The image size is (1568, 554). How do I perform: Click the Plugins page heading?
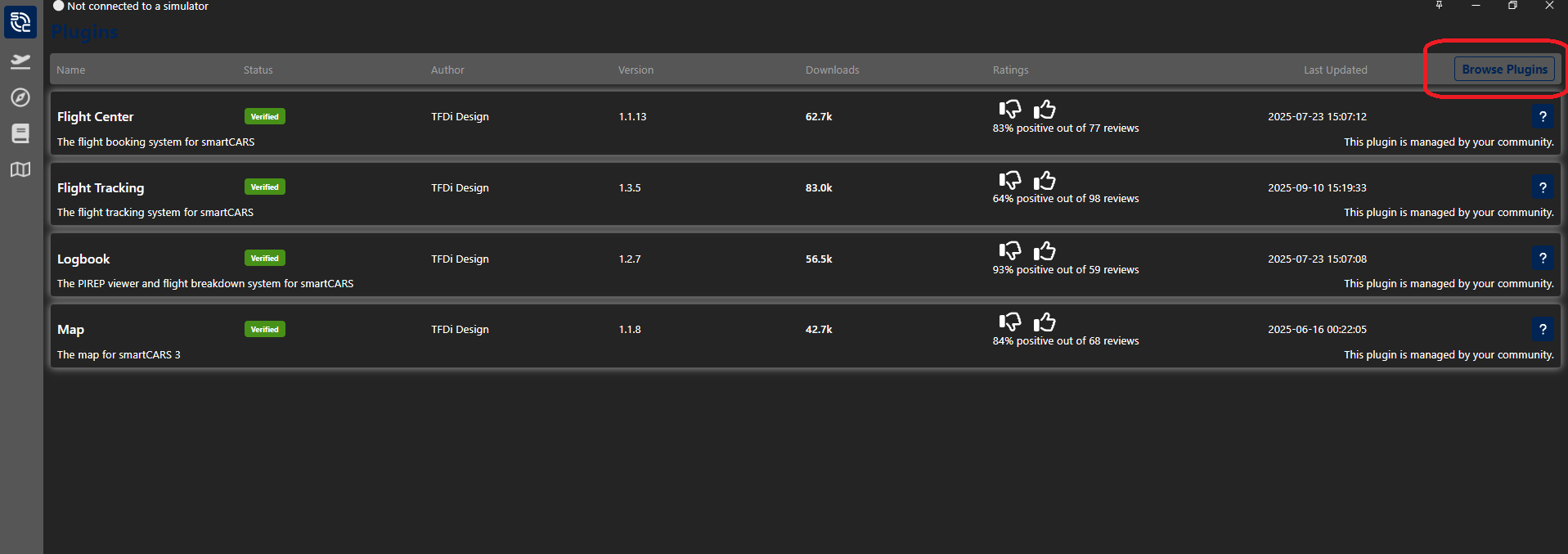(84, 33)
